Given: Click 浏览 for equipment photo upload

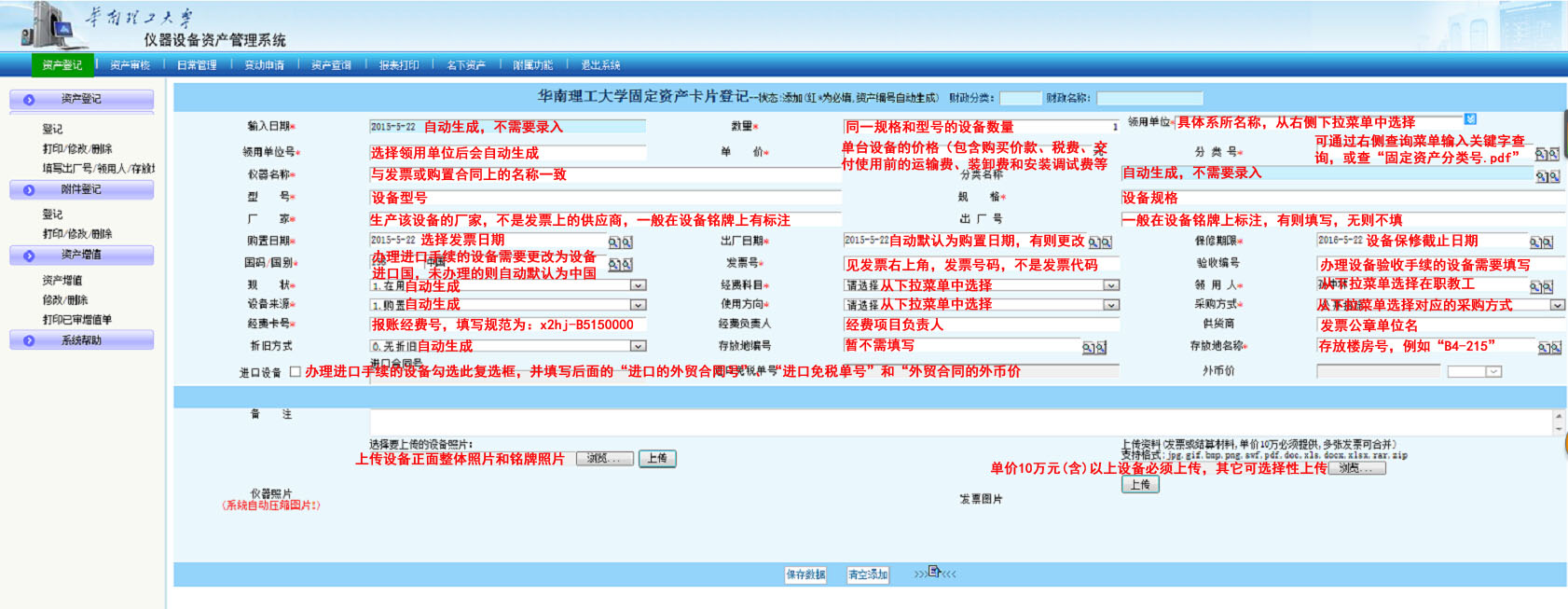Looking at the screenshot, I should (605, 459).
